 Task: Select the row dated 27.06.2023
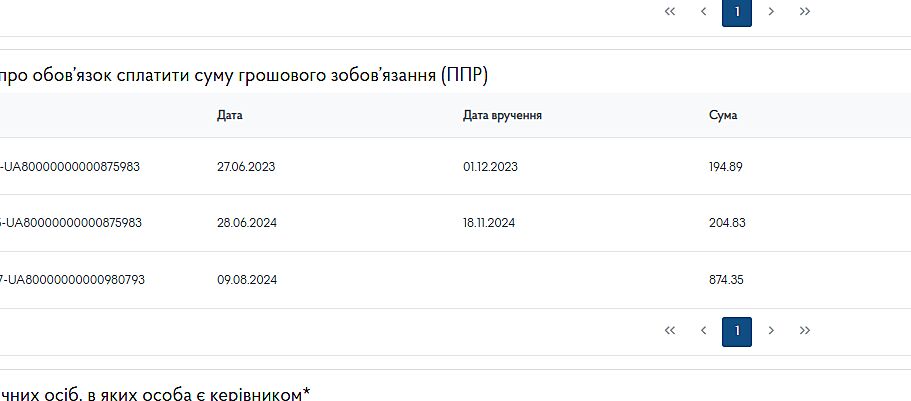point(246,167)
